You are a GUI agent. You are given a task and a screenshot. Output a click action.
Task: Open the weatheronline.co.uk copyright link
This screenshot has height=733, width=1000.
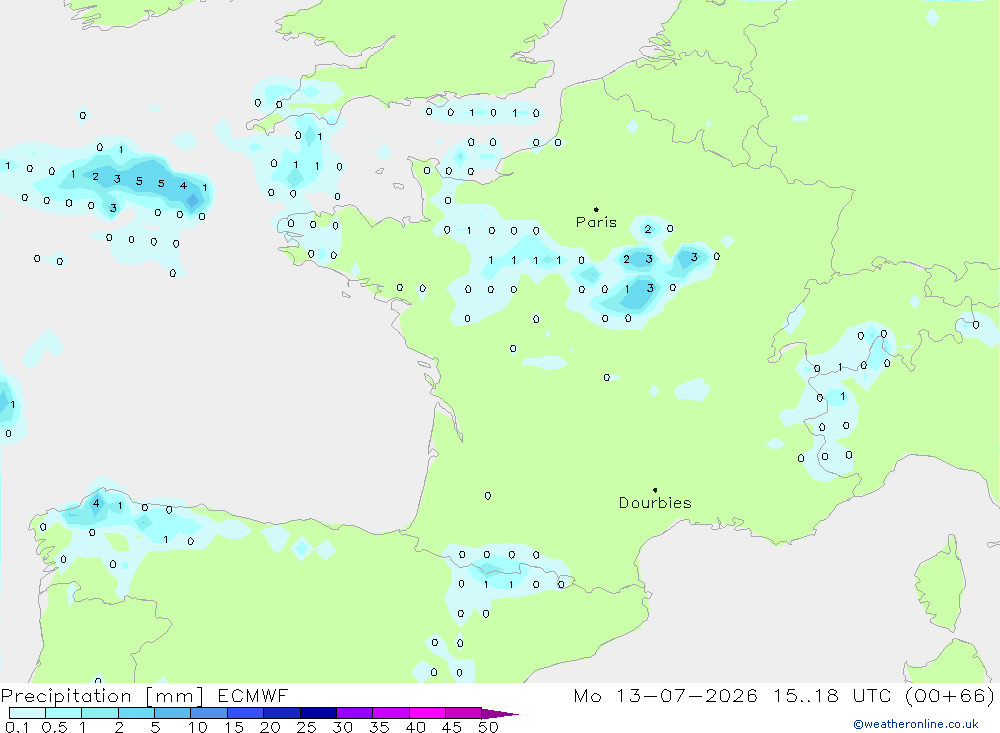click(x=916, y=724)
